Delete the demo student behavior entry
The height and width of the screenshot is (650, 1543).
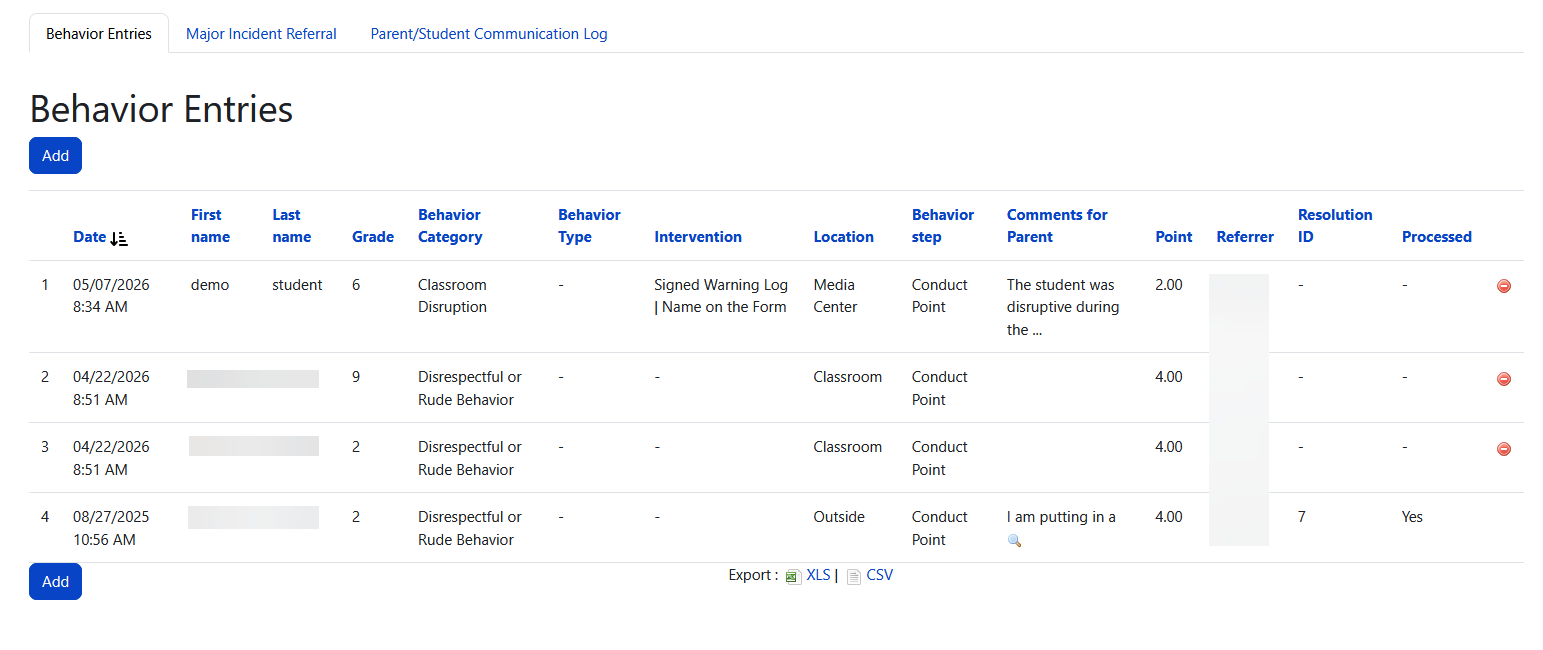[x=1503, y=286]
